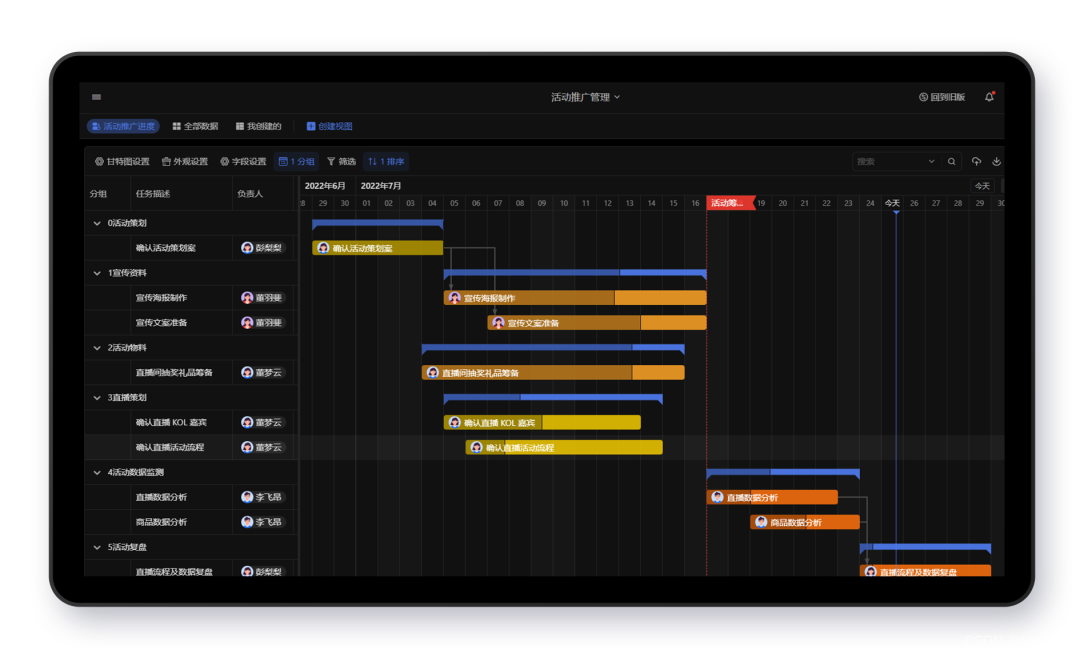This screenshot has height=658, width=1080.
Task: Click 创建视图 to create a view
Action: pos(329,126)
